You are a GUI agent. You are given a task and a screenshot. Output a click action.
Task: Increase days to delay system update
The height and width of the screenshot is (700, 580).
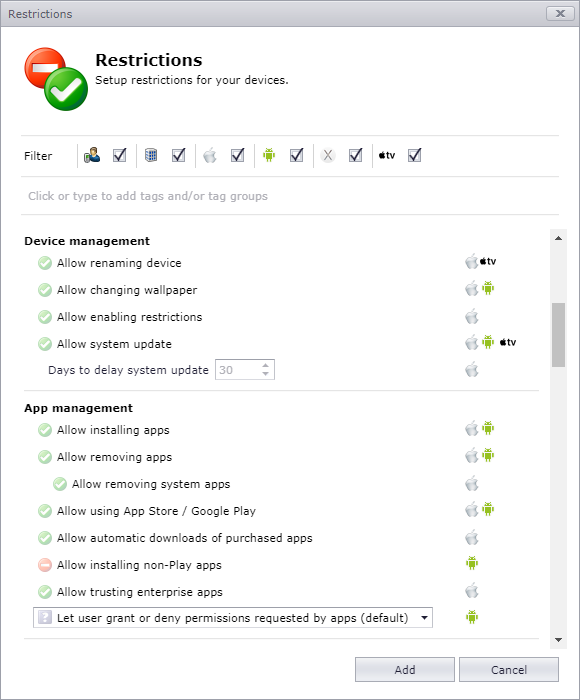(266, 365)
